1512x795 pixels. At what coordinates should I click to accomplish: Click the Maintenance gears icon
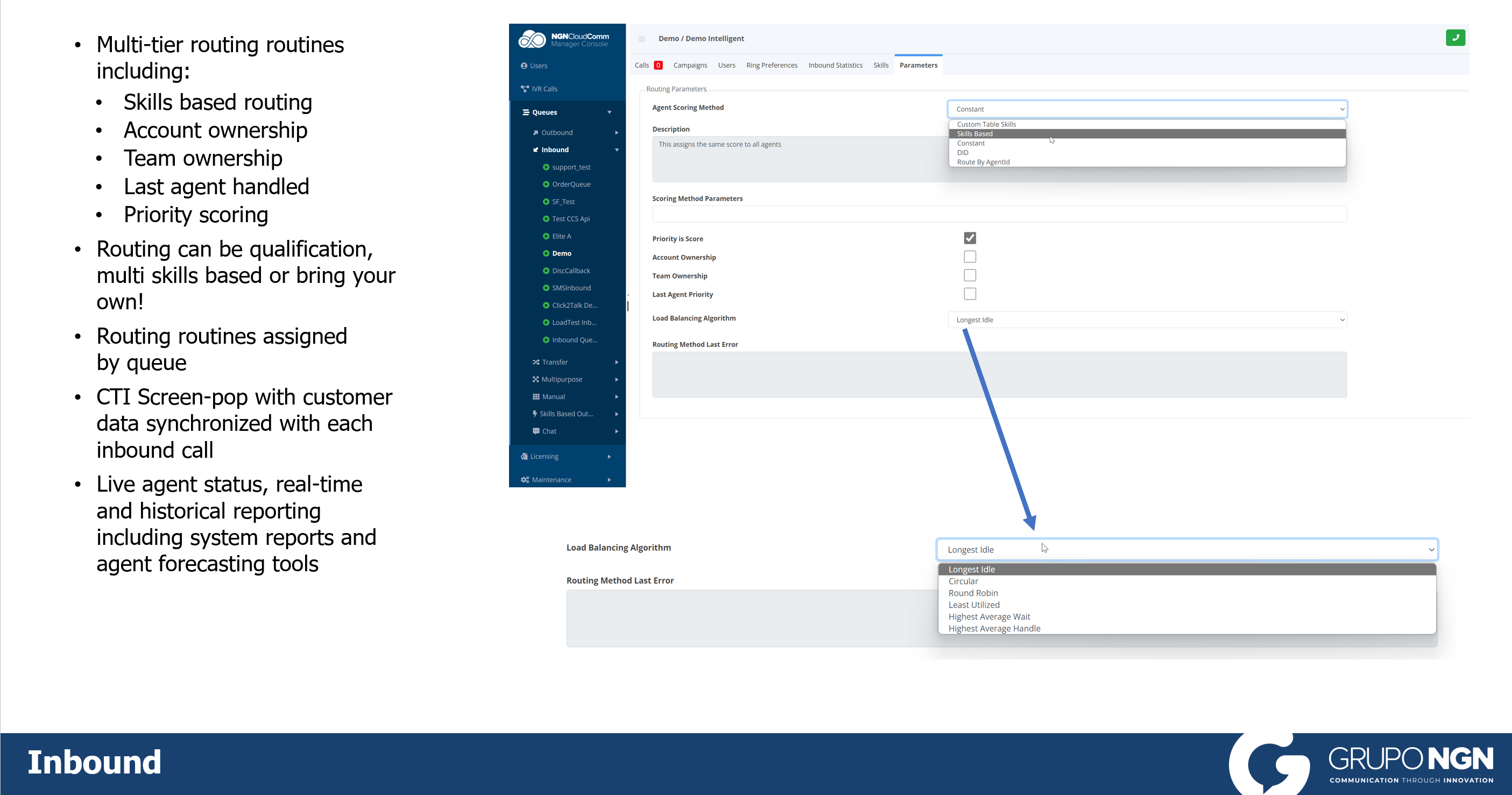pos(524,480)
